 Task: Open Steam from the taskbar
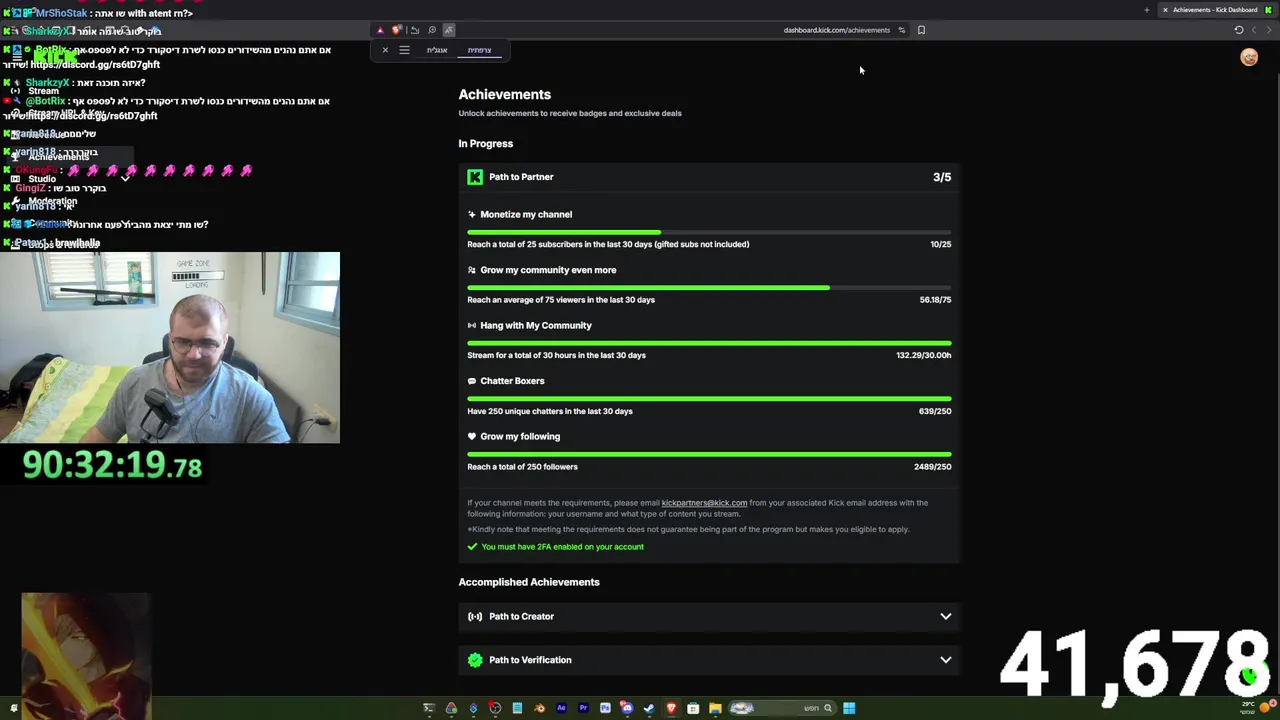pyautogui.click(x=649, y=708)
